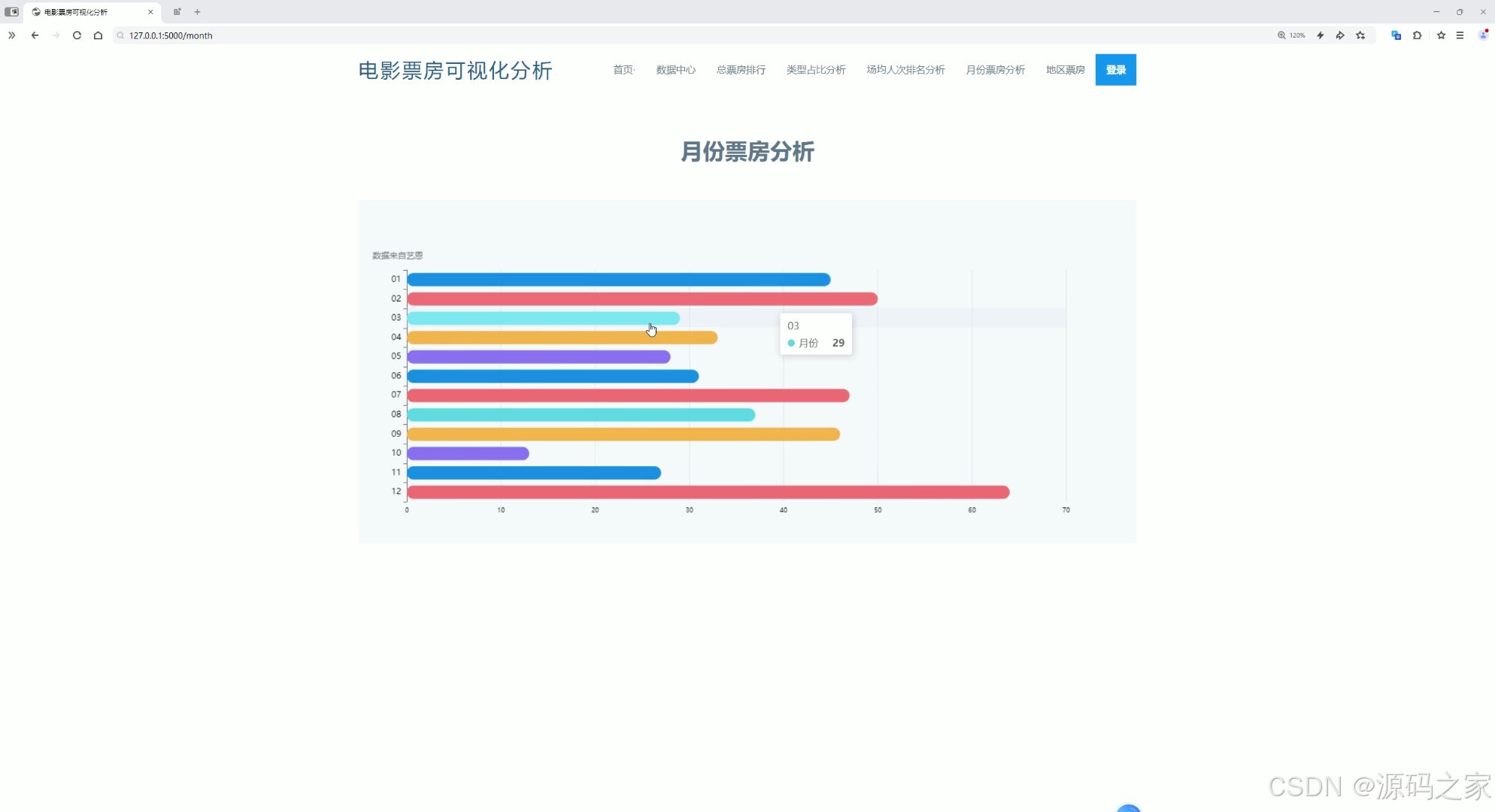This screenshot has height=812, width=1495.
Task: Click the share page icon
Action: click(x=1341, y=35)
